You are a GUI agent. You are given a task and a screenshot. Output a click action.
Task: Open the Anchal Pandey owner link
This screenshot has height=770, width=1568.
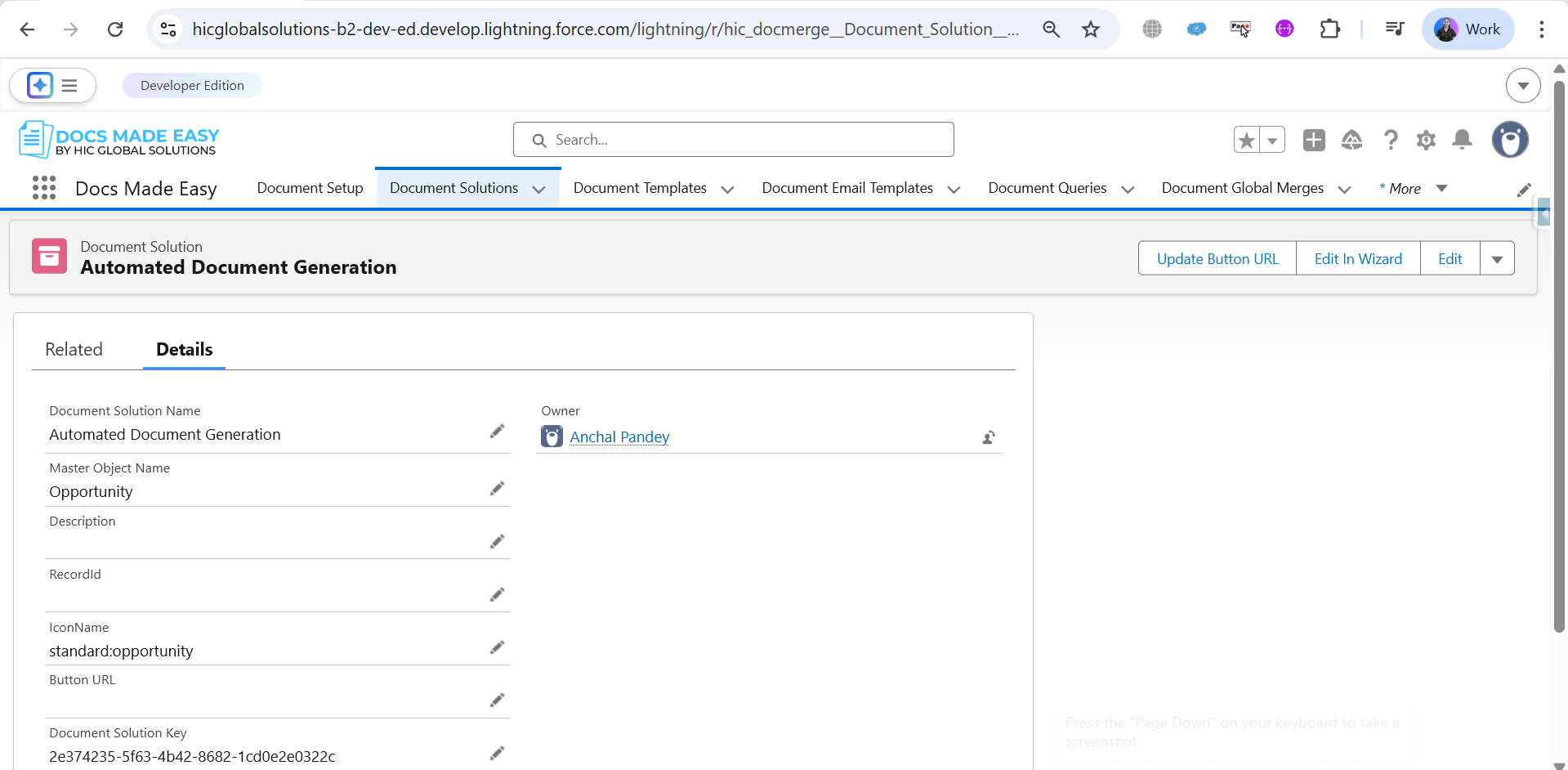point(619,437)
